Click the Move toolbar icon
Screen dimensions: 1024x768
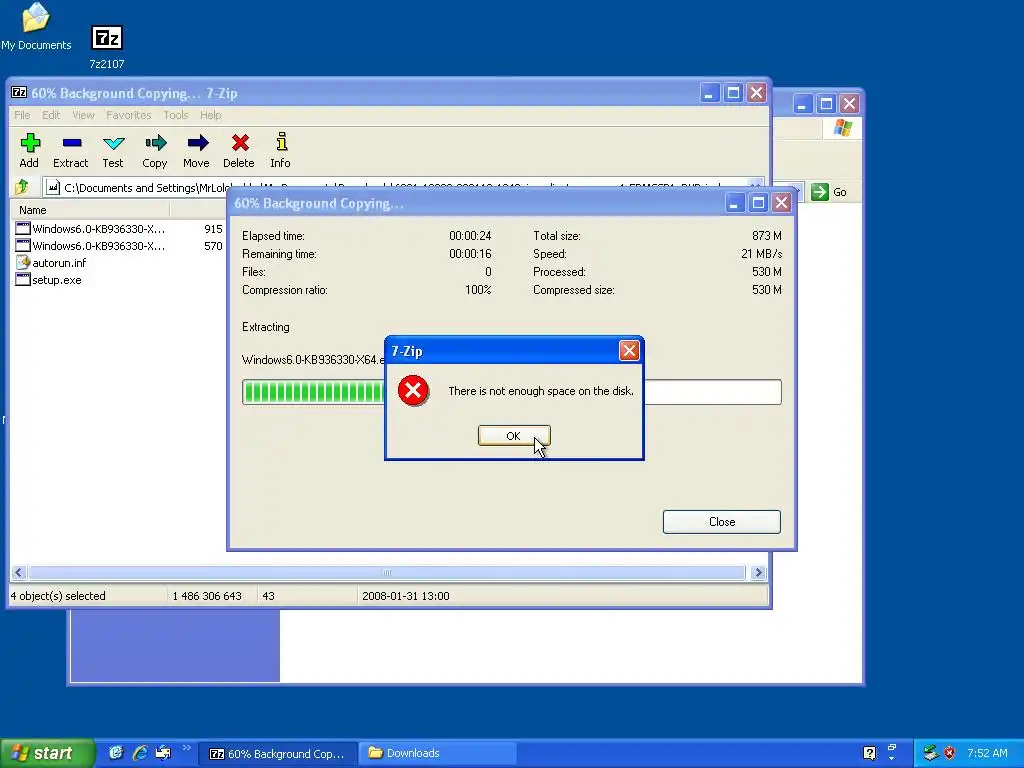click(197, 151)
